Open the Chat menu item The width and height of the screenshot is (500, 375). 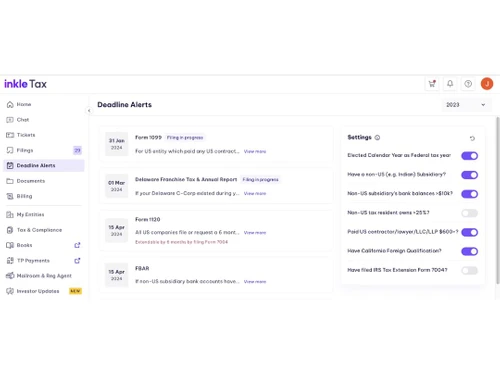[x=43, y=120]
